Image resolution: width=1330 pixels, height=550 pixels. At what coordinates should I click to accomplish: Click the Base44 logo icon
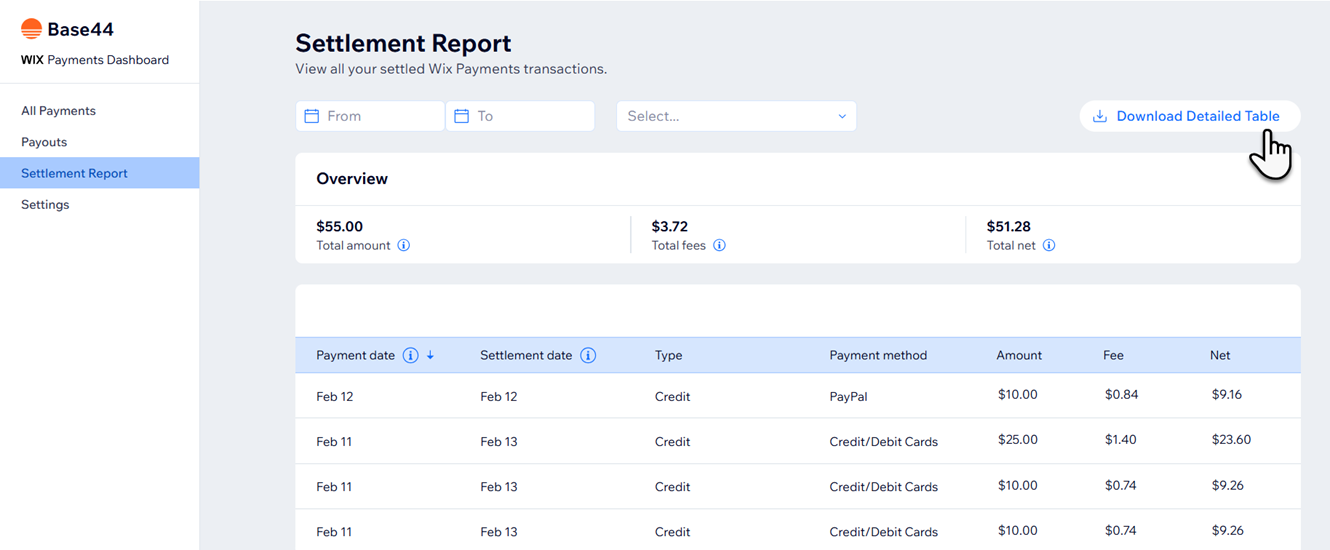tap(32, 29)
